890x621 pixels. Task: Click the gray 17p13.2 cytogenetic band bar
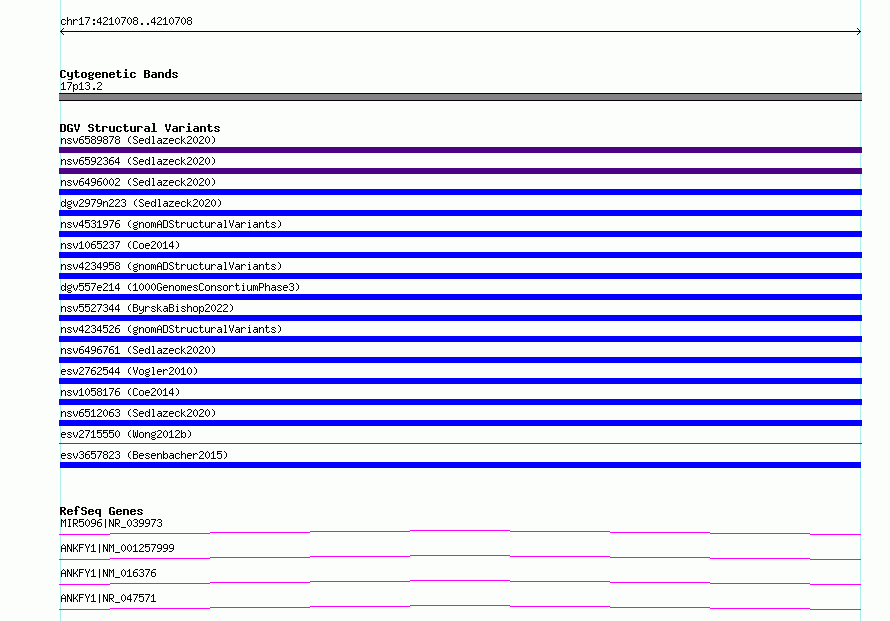(460, 97)
